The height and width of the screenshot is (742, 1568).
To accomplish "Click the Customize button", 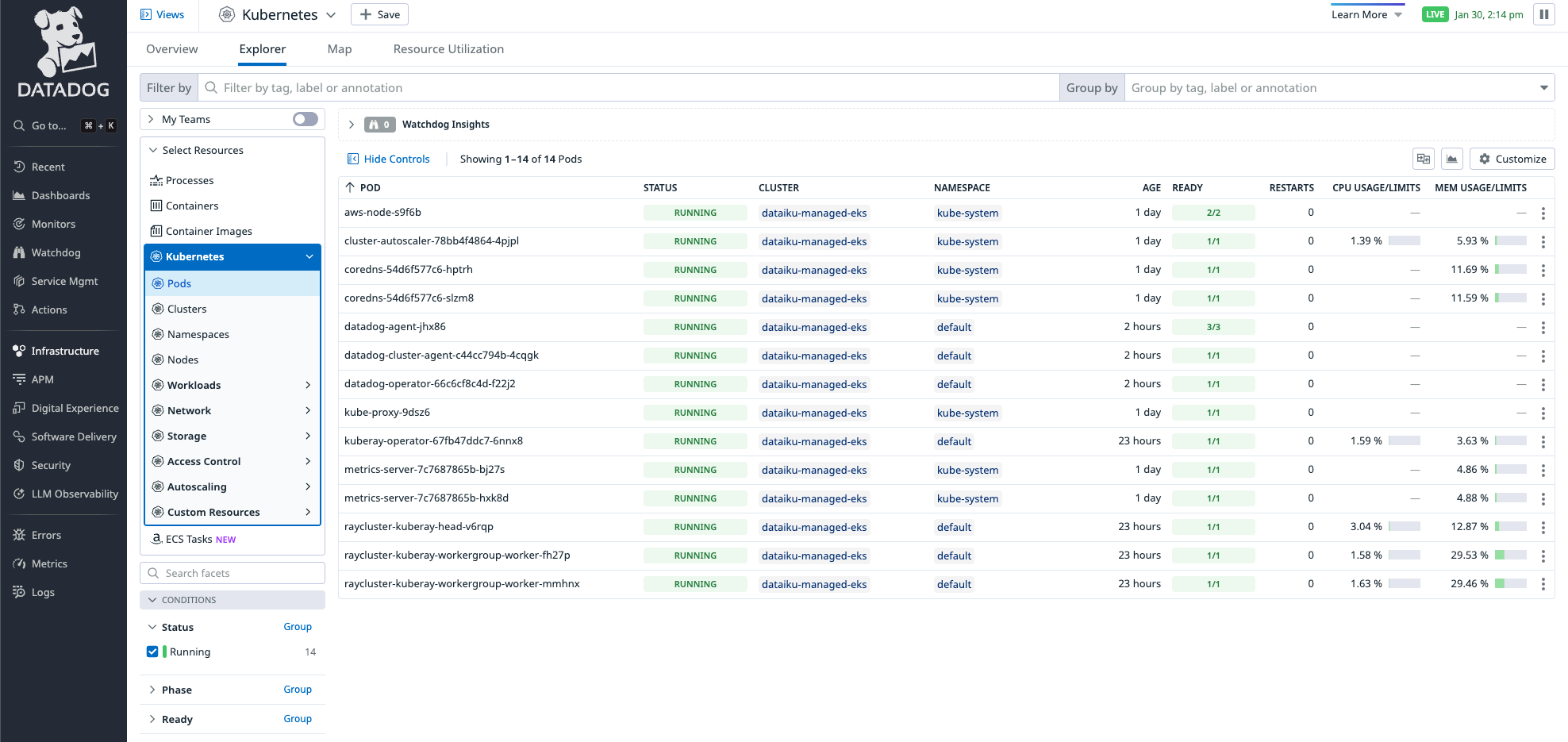I will click(1512, 159).
